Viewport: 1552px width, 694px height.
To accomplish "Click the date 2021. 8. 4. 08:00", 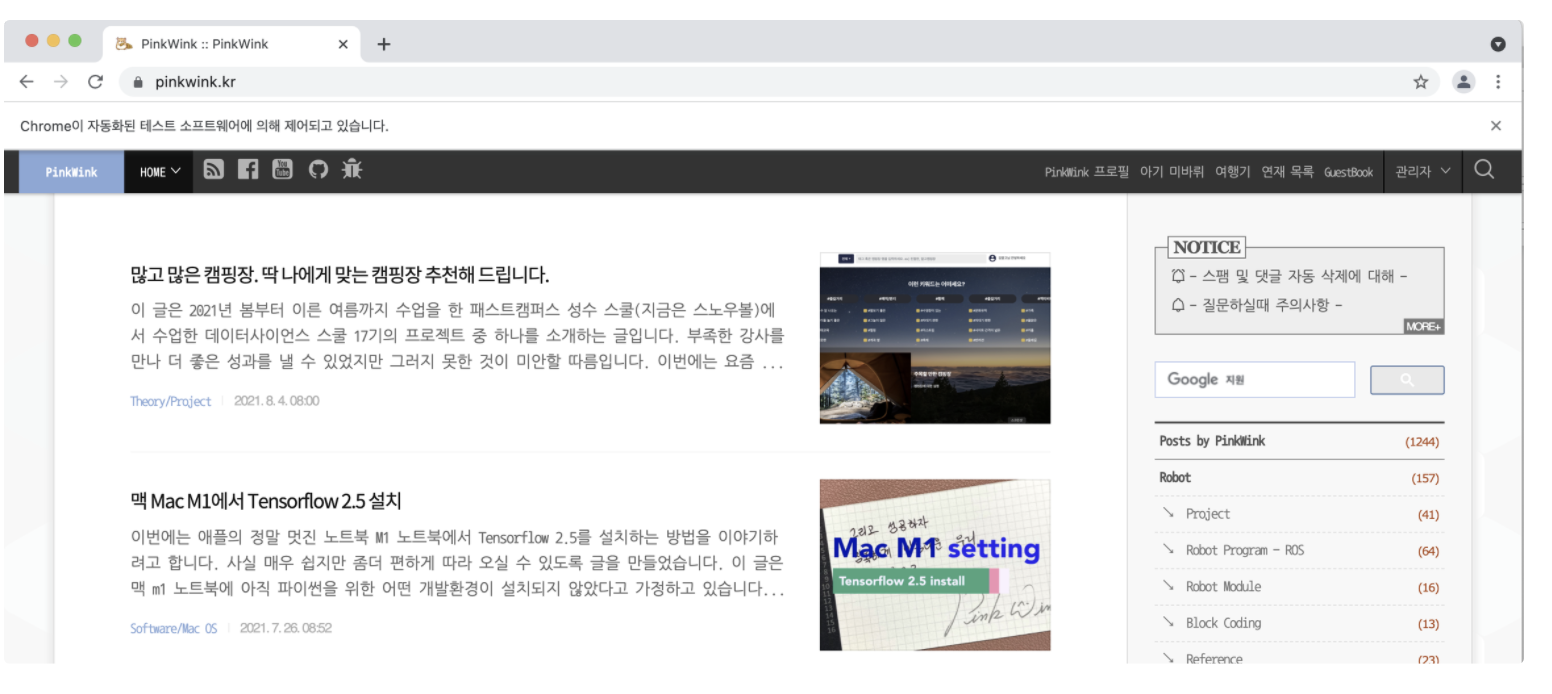I will click(277, 401).
